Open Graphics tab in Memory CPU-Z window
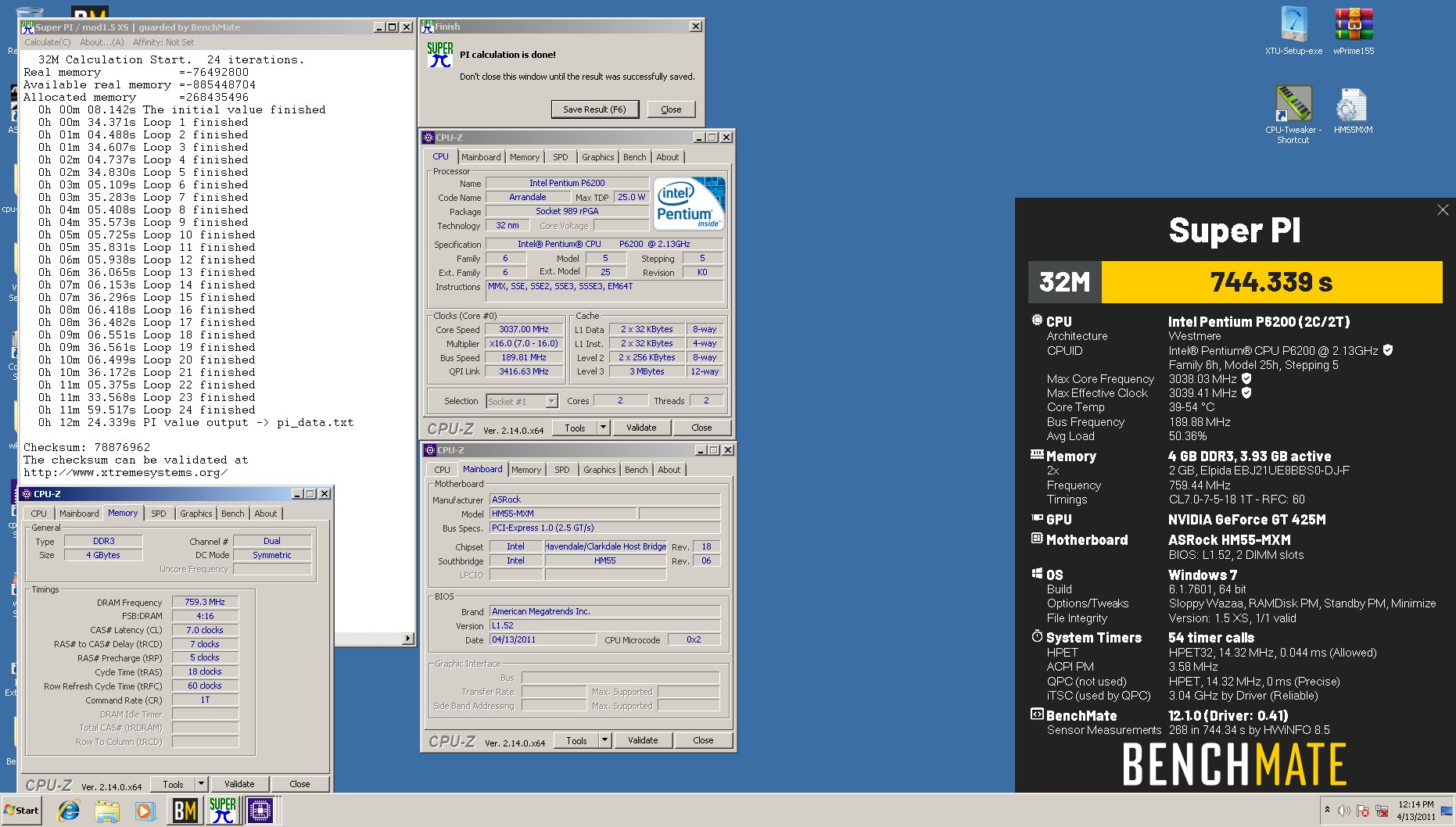Screen dimensions: 1456x827 (x=196, y=514)
